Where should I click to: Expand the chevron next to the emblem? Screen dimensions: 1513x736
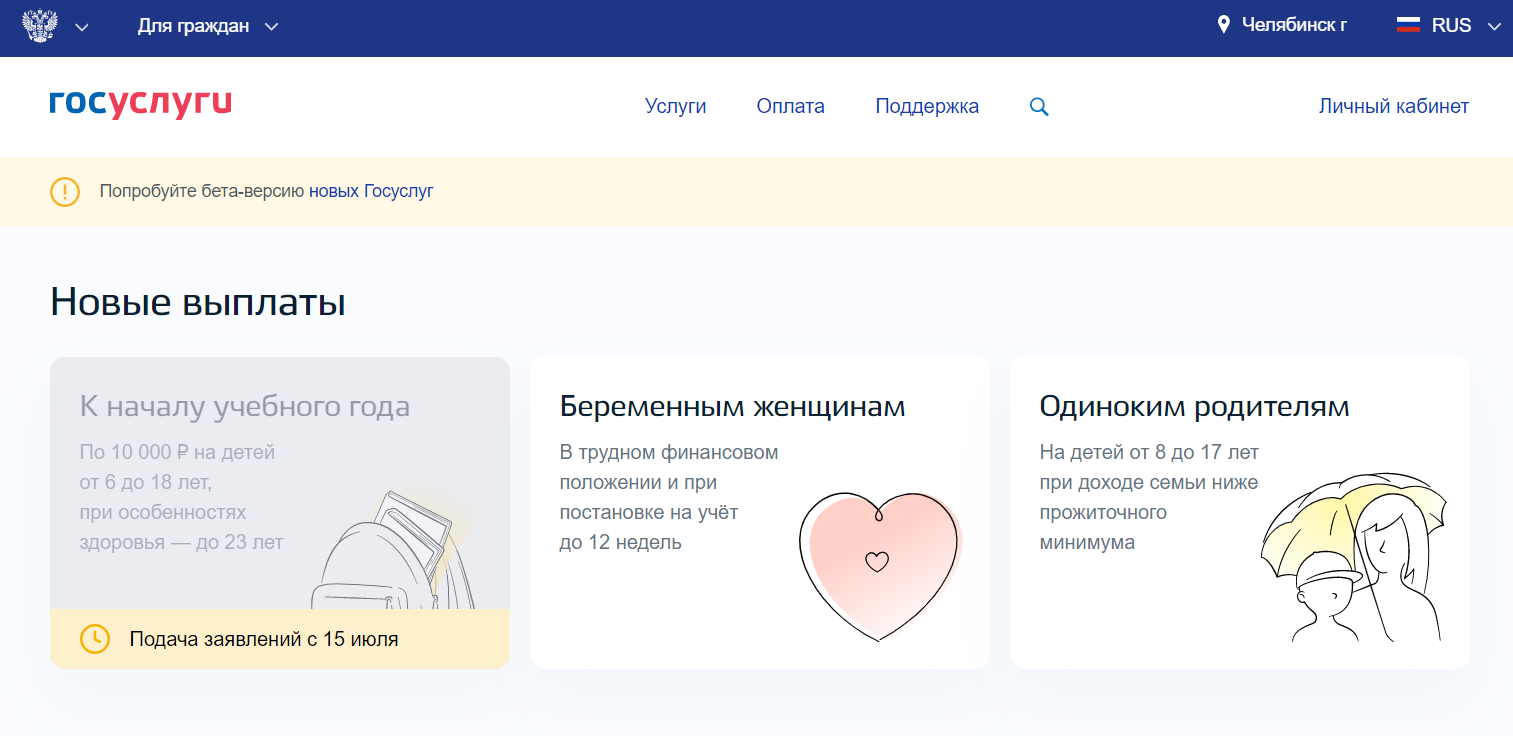click(x=82, y=27)
